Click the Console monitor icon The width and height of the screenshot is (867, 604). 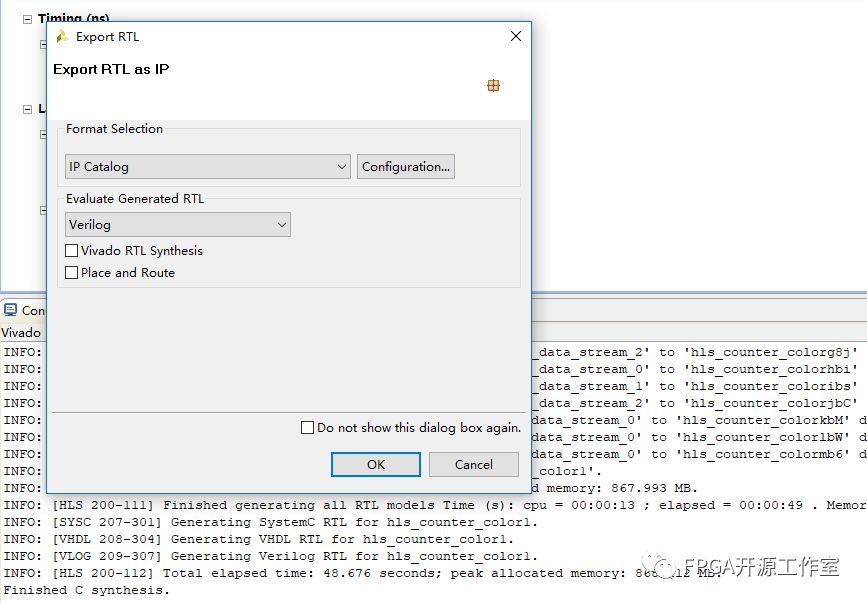(x=10, y=310)
